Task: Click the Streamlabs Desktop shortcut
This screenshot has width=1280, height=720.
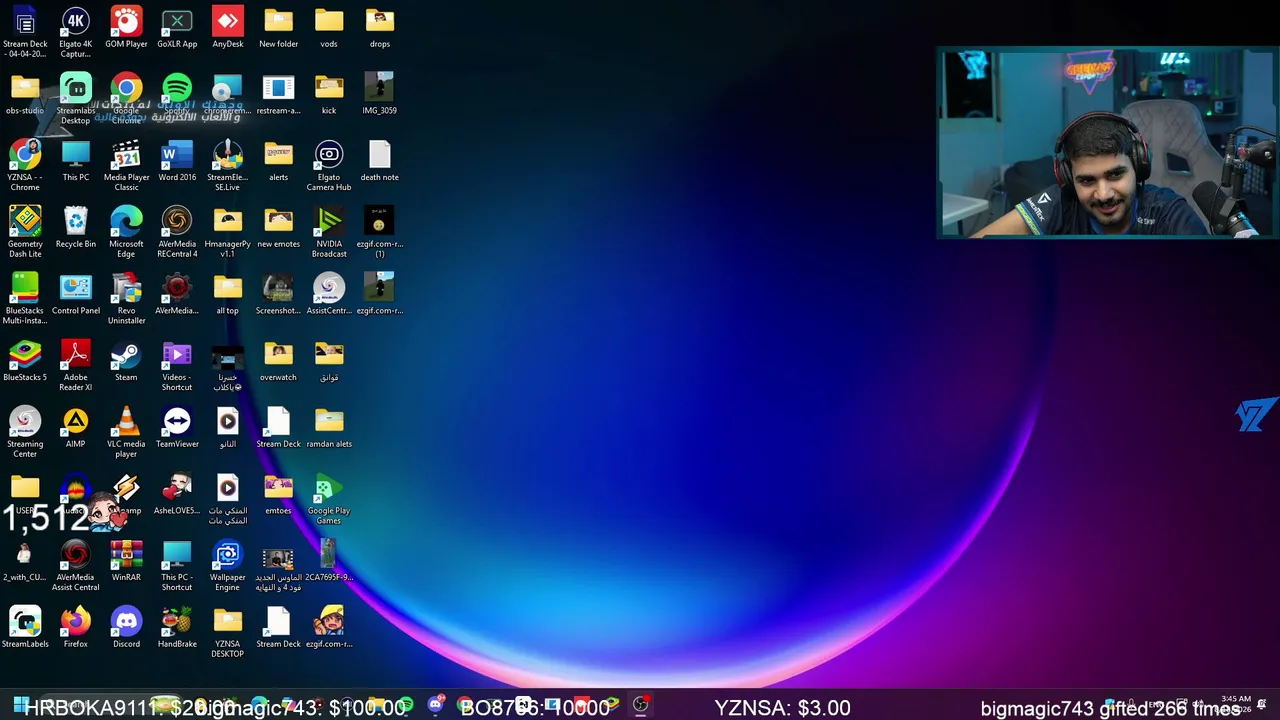Action: [75, 99]
